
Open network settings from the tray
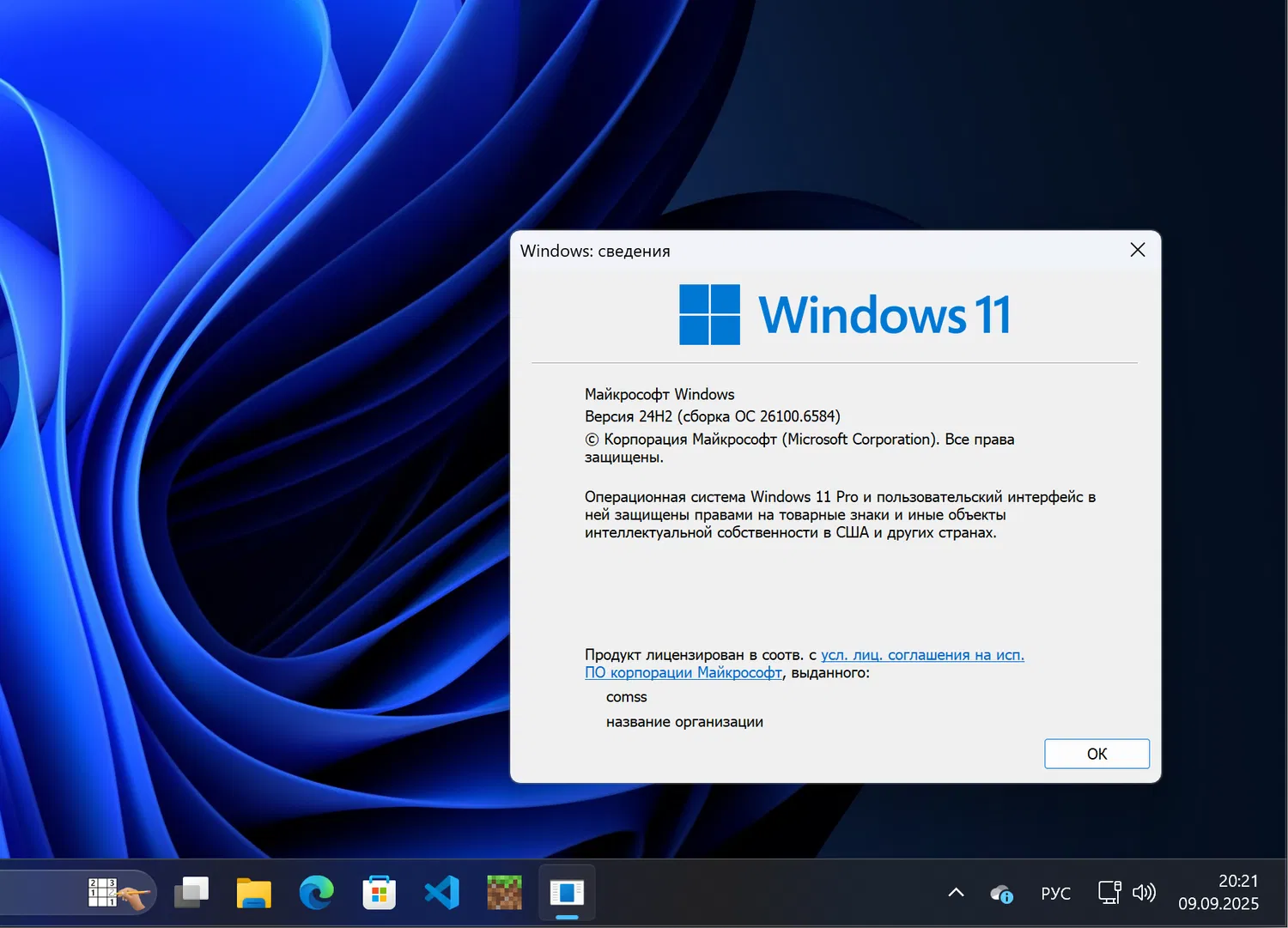click(1109, 893)
